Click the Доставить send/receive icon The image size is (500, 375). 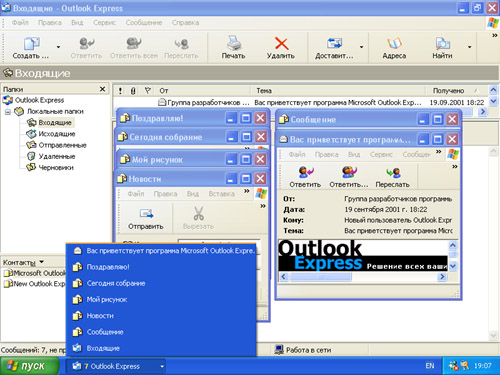coord(334,43)
